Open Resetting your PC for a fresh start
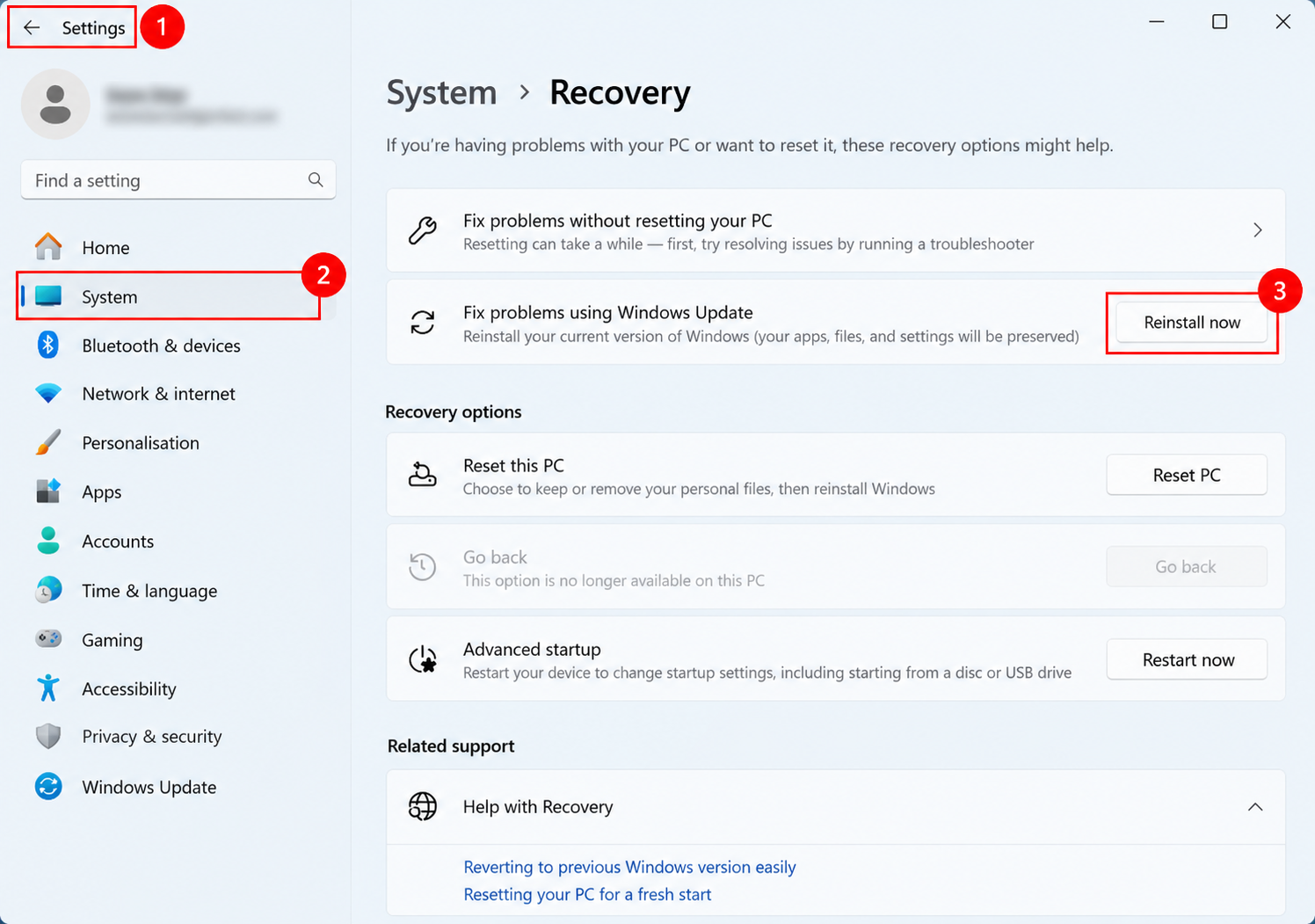 (587, 894)
